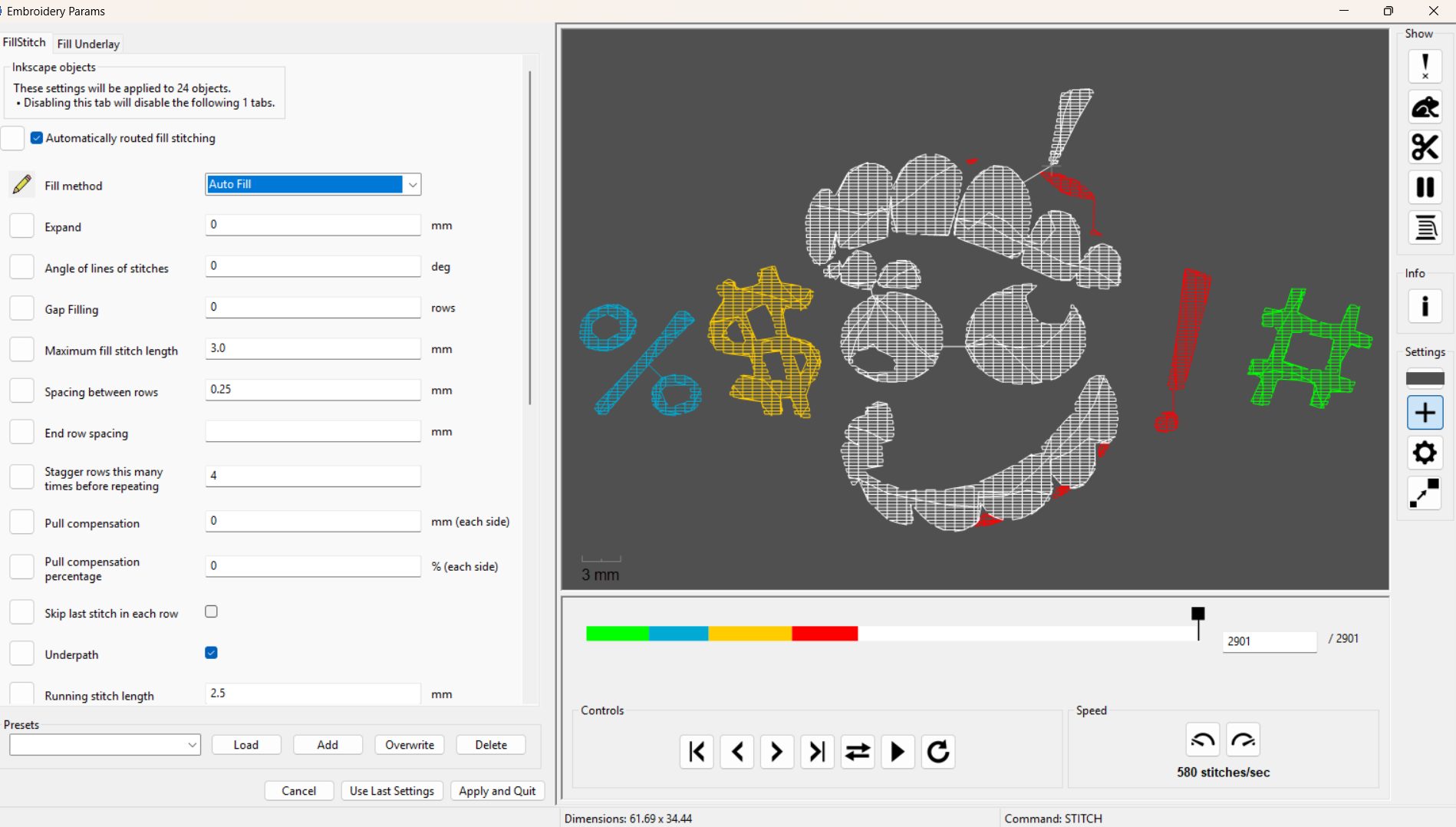Open design Info panel icon
Screen dimensions: 1456x827
pyautogui.click(x=1425, y=306)
